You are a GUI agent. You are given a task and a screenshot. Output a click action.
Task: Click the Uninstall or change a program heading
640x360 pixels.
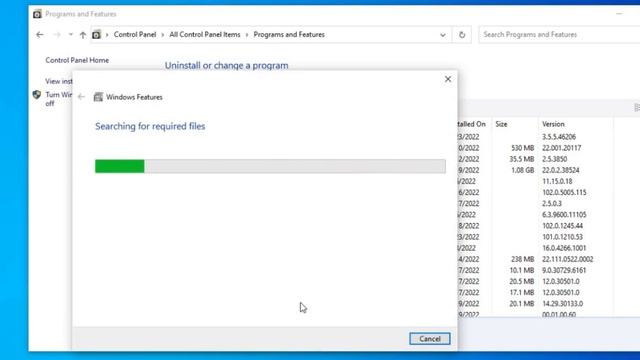coord(227,65)
